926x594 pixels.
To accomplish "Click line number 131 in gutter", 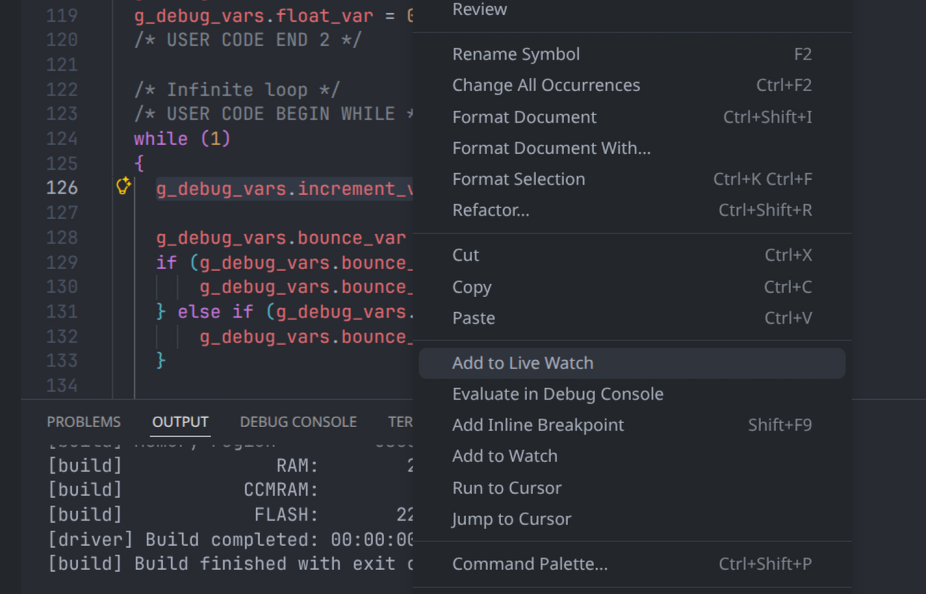I will (x=62, y=312).
